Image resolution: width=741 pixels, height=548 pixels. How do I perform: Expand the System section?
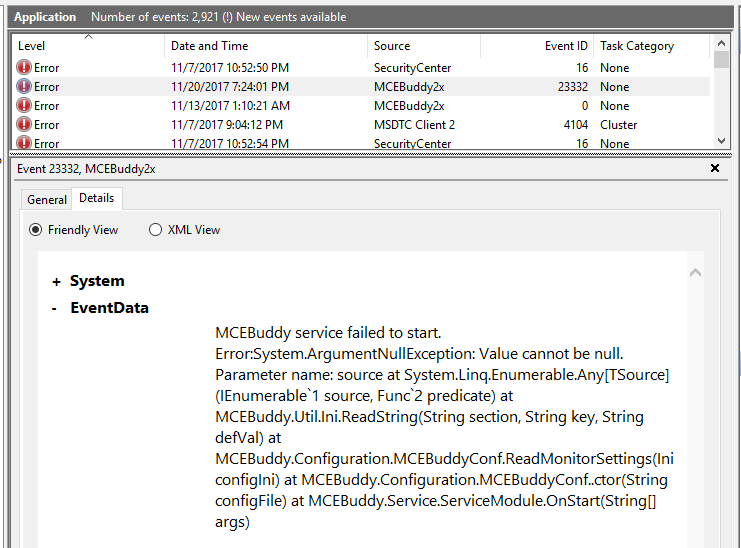(57, 282)
